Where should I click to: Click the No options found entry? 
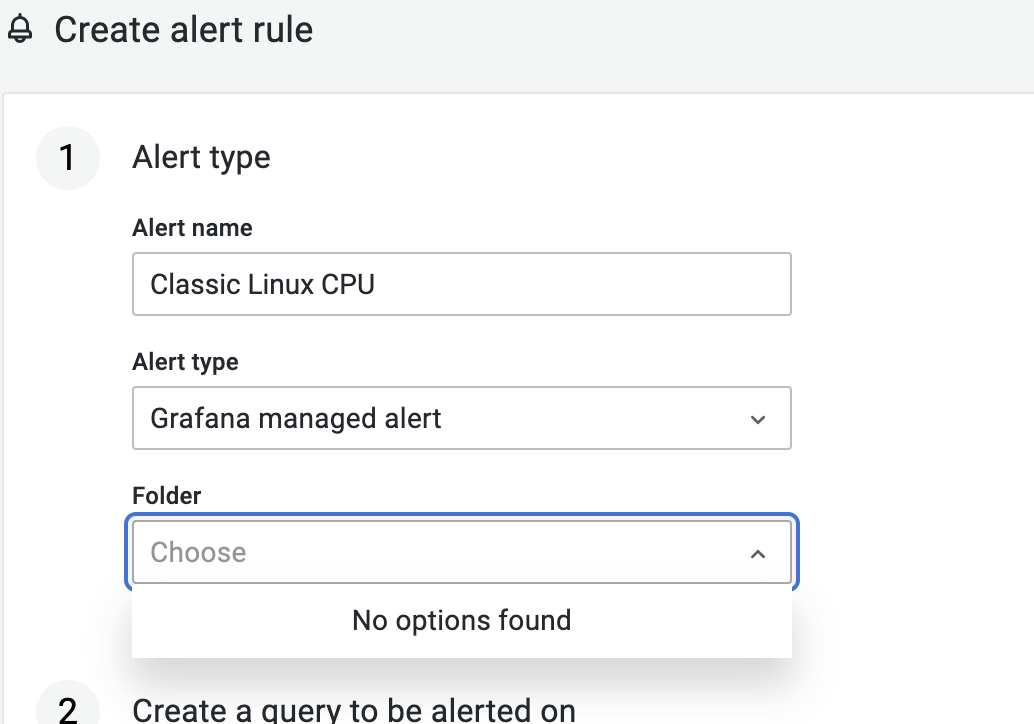460,620
